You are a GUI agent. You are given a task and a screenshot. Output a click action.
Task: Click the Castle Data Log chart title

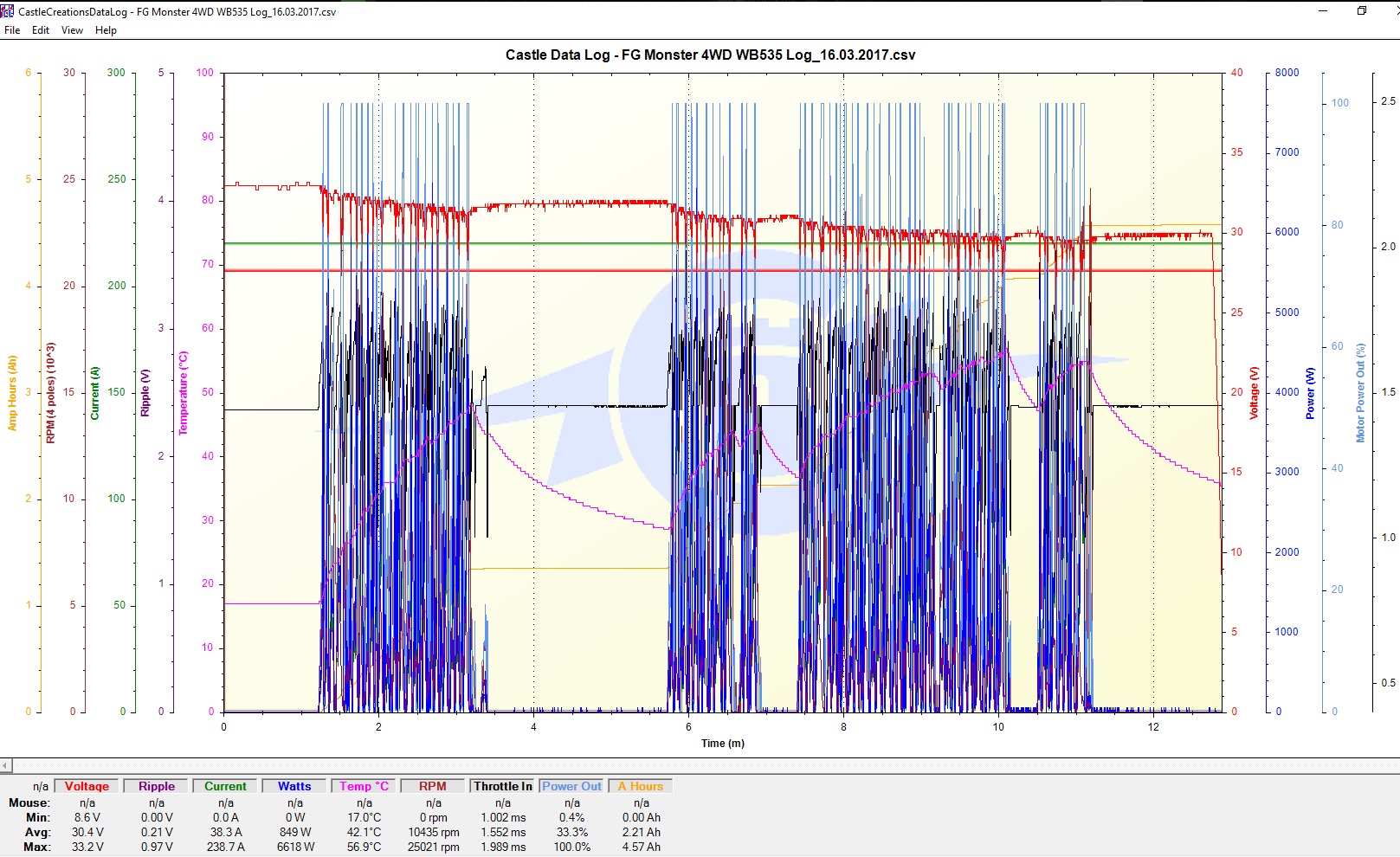coord(710,55)
